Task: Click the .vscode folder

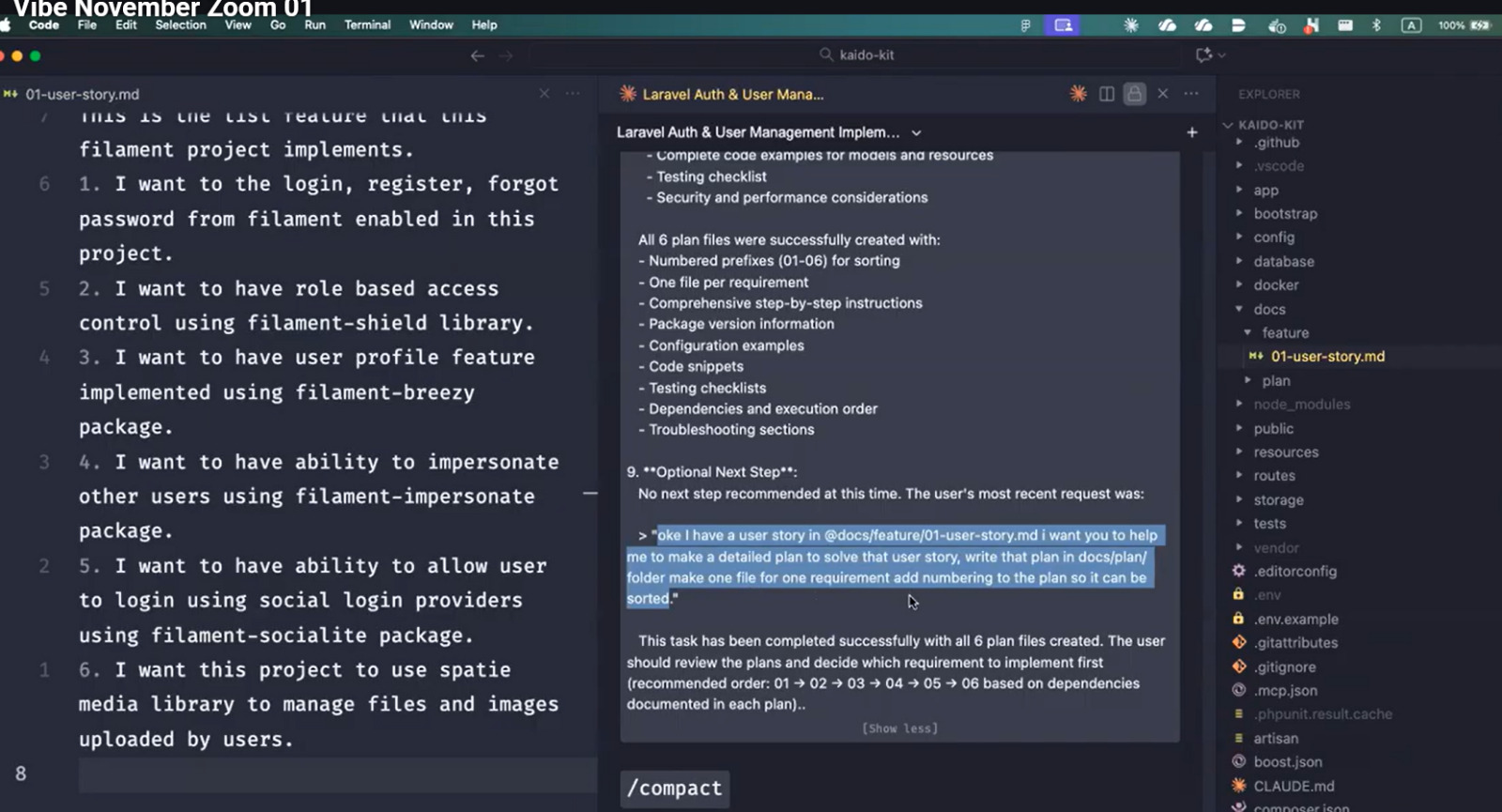Action: (1279, 166)
